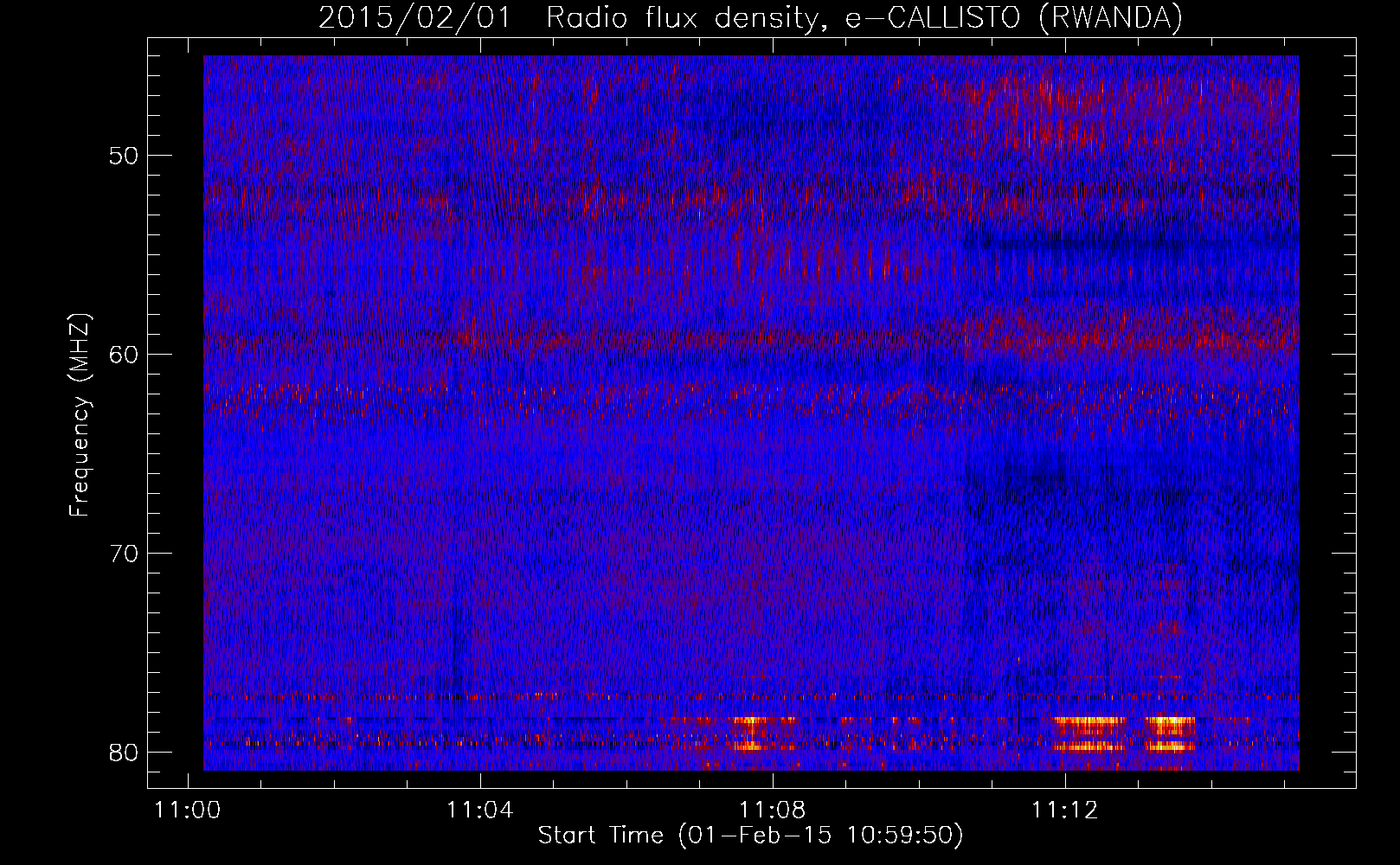Click the 80 MHz frequency tick label
The width and height of the screenshot is (1400, 865).
point(125,753)
